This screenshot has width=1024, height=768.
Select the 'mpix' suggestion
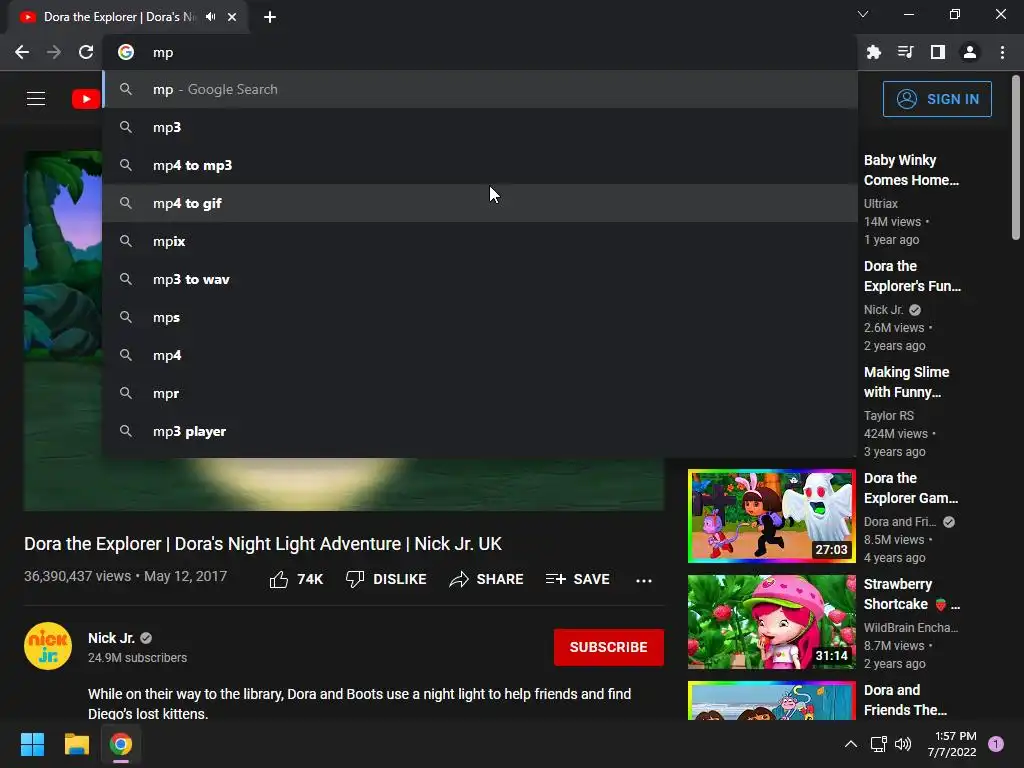(x=480, y=241)
